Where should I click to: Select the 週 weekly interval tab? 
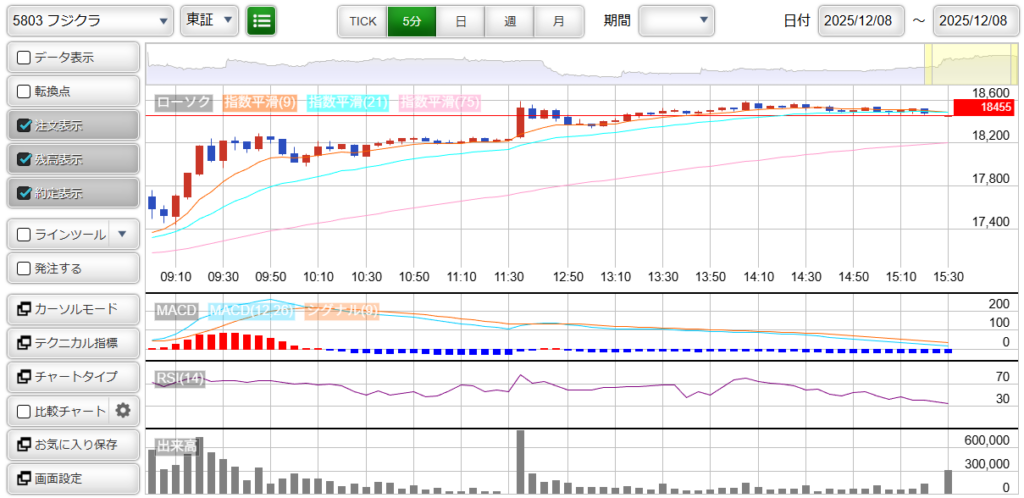[x=510, y=21]
